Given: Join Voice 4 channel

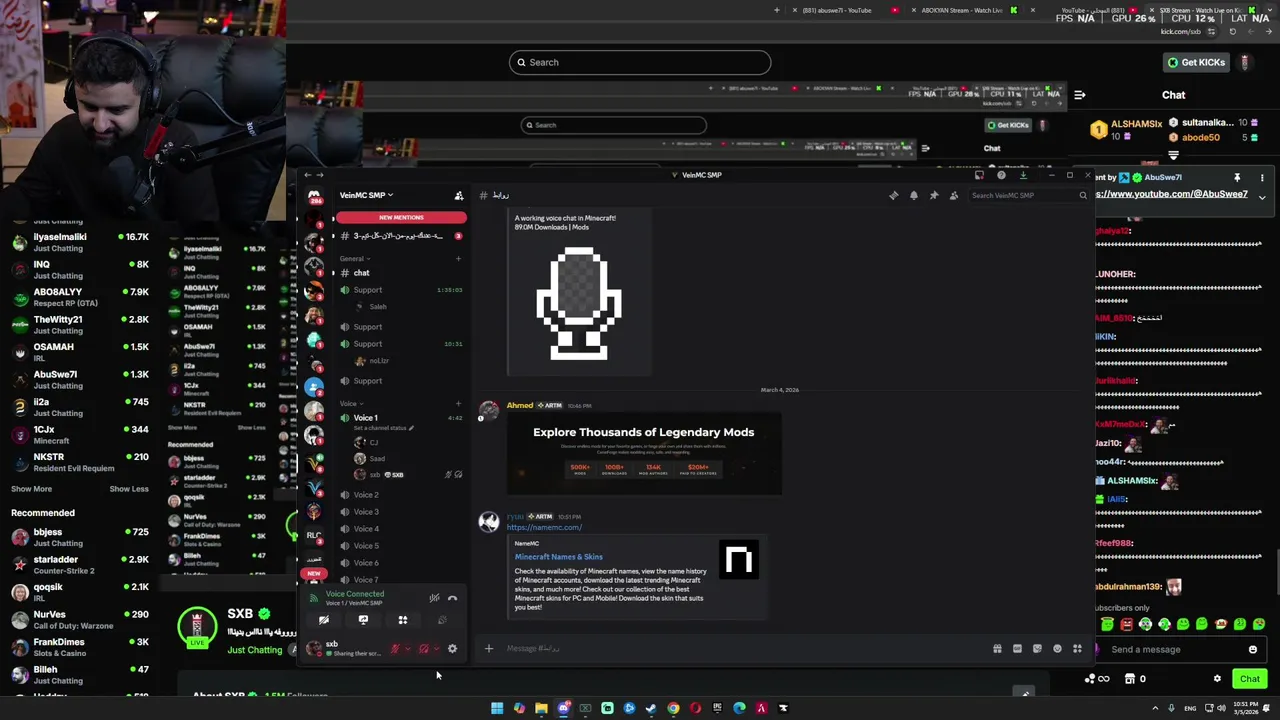Looking at the screenshot, I should pyautogui.click(x=400, y=529).
